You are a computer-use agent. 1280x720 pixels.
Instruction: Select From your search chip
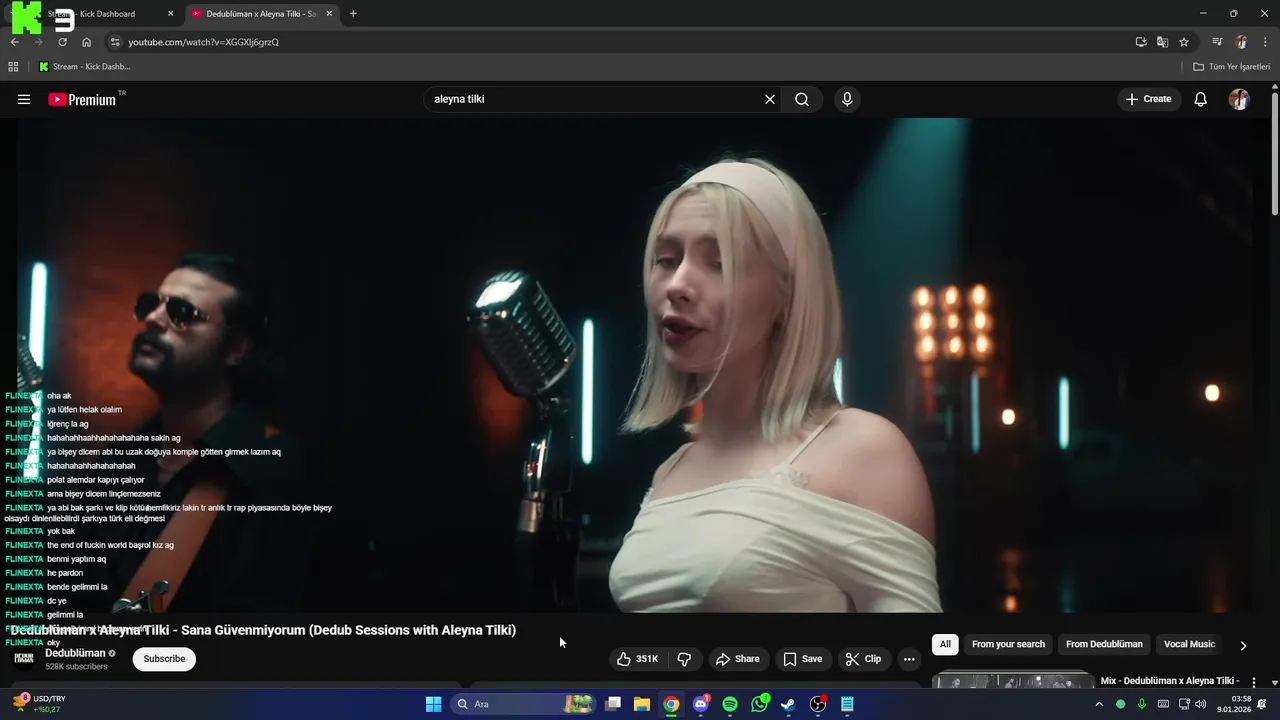coord(1008,644)
